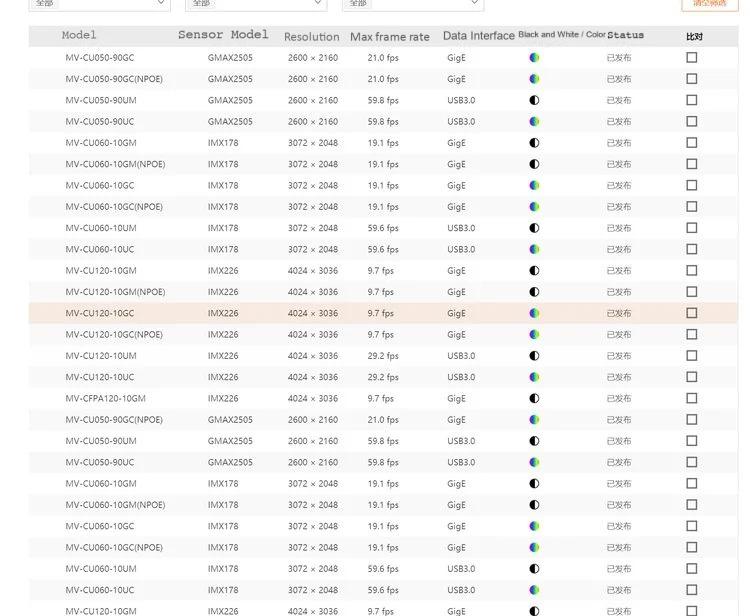This screenshot has width=750, height=616.
Task: Open the MV-CU120-10GC(NPOE) model link
Action: tap(114, 335)
